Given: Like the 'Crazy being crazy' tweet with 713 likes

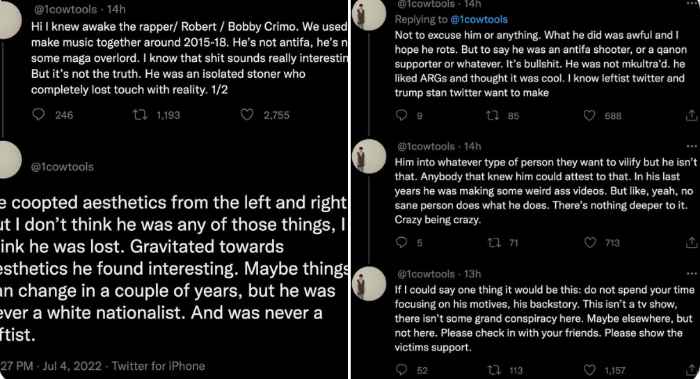Looking at the screenshot, I should 590,242.
